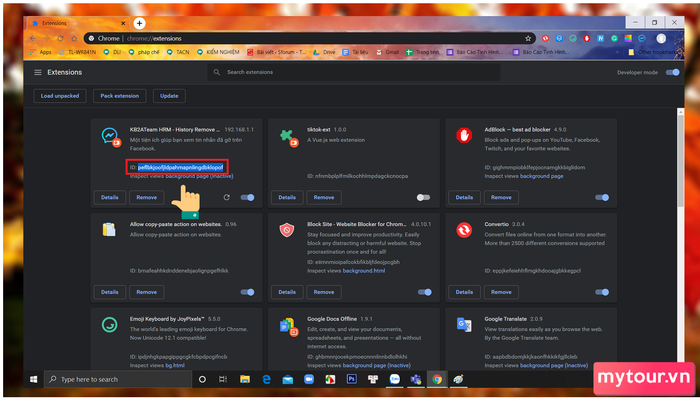Close the Extensions tab
700x402 pixels.
123,23
